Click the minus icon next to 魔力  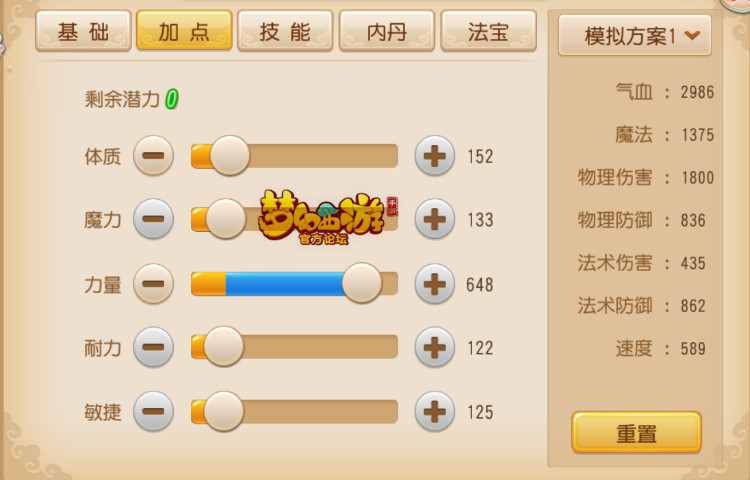[153, 219]
